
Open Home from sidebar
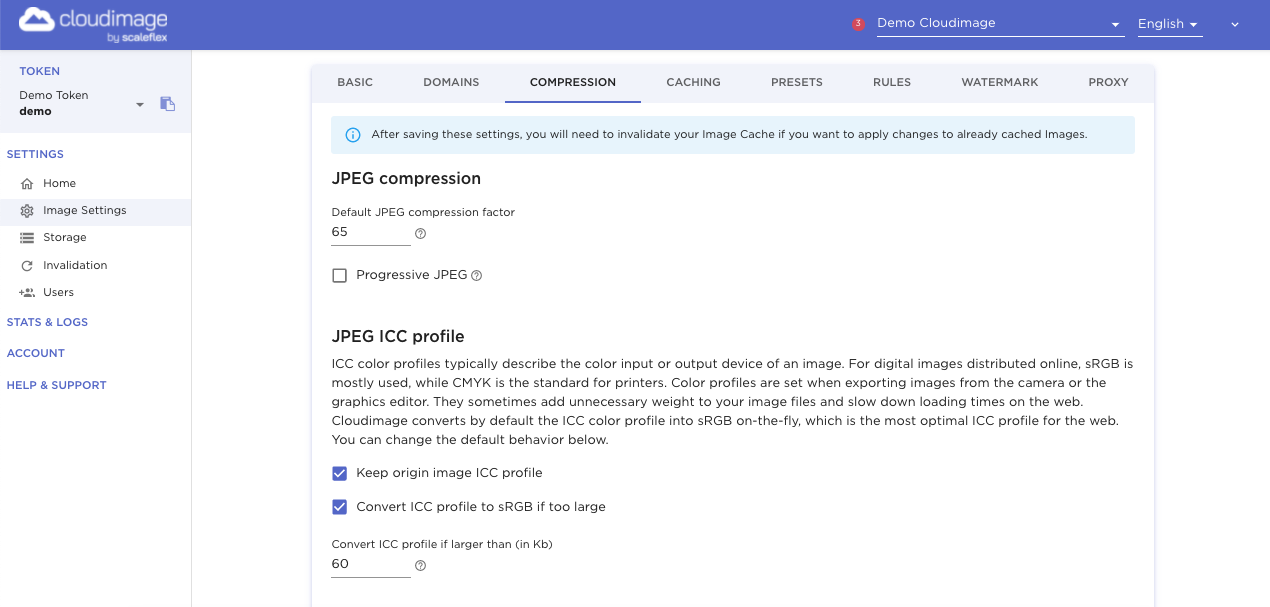[59, 184]
